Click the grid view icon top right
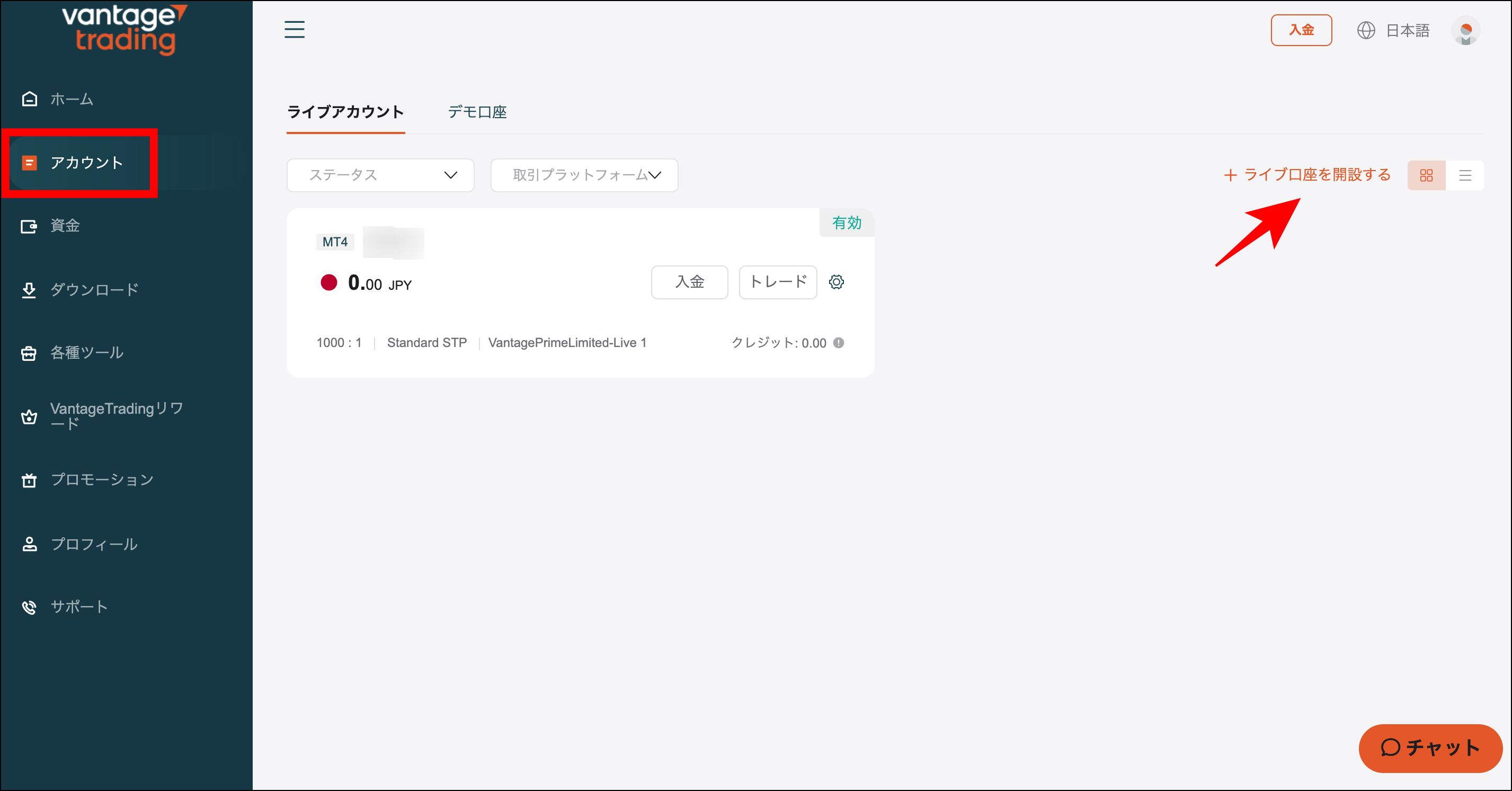 1426,176
